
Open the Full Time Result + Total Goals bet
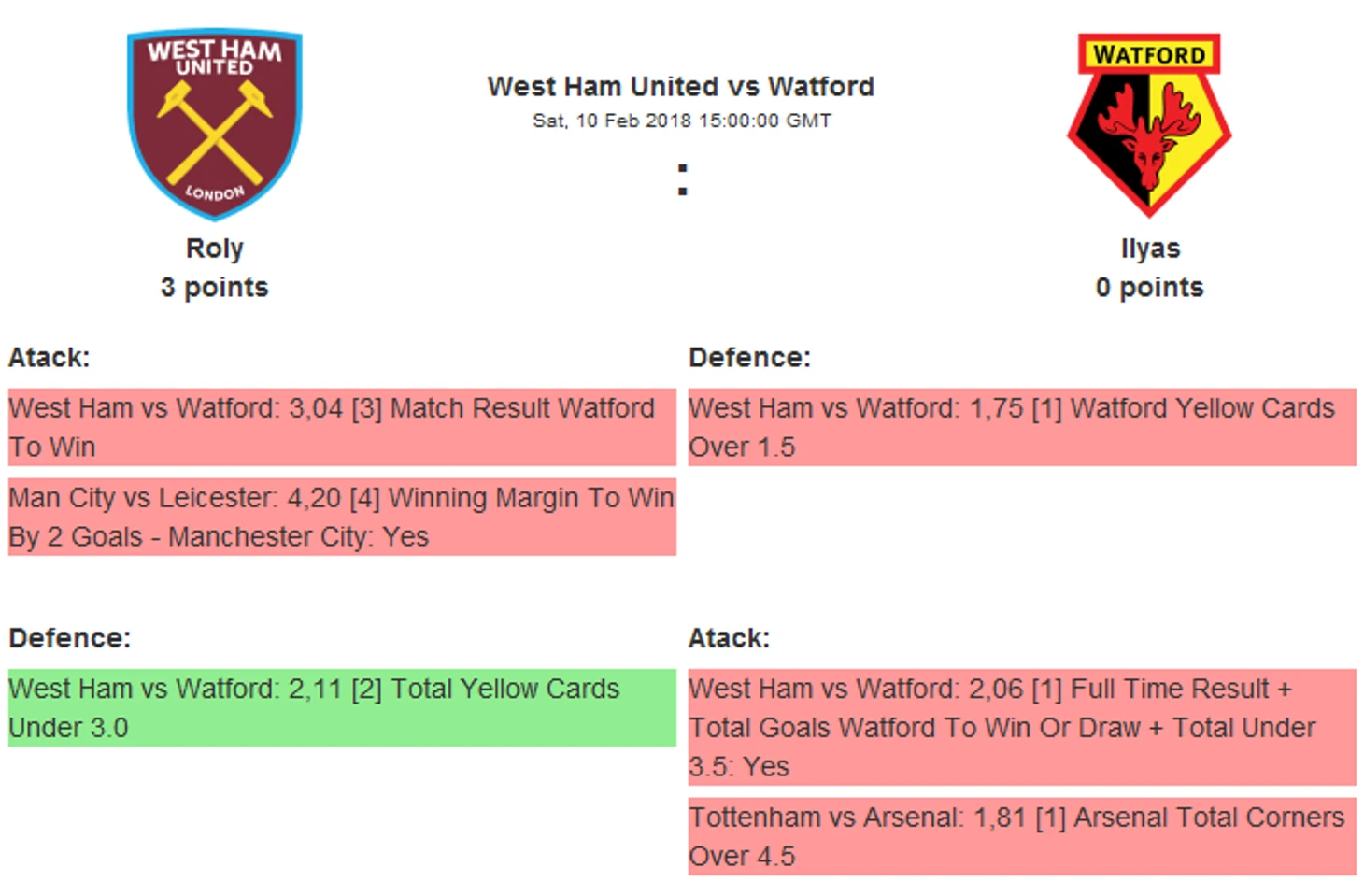pyautogui.click(x=1022, y=727)
